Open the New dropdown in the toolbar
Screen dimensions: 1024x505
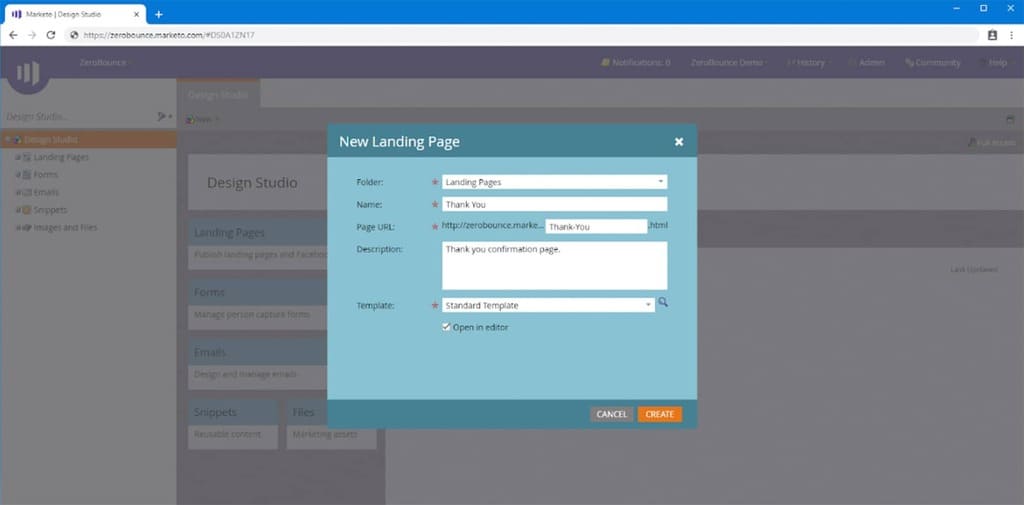point(202,120)
